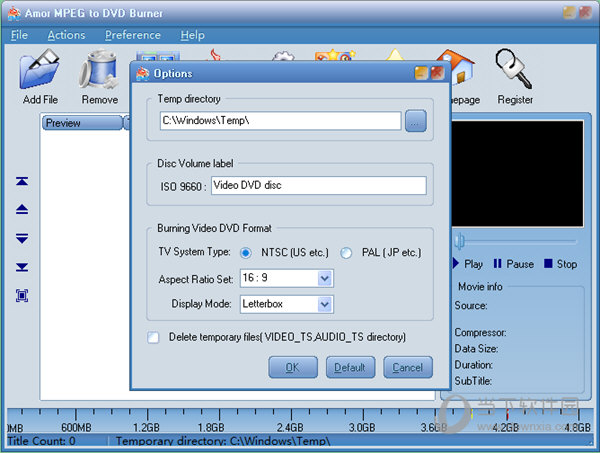This screenshot has width=600, height=453.
Task: Click the Title Count: 0 status text
Action: point(41,441)
